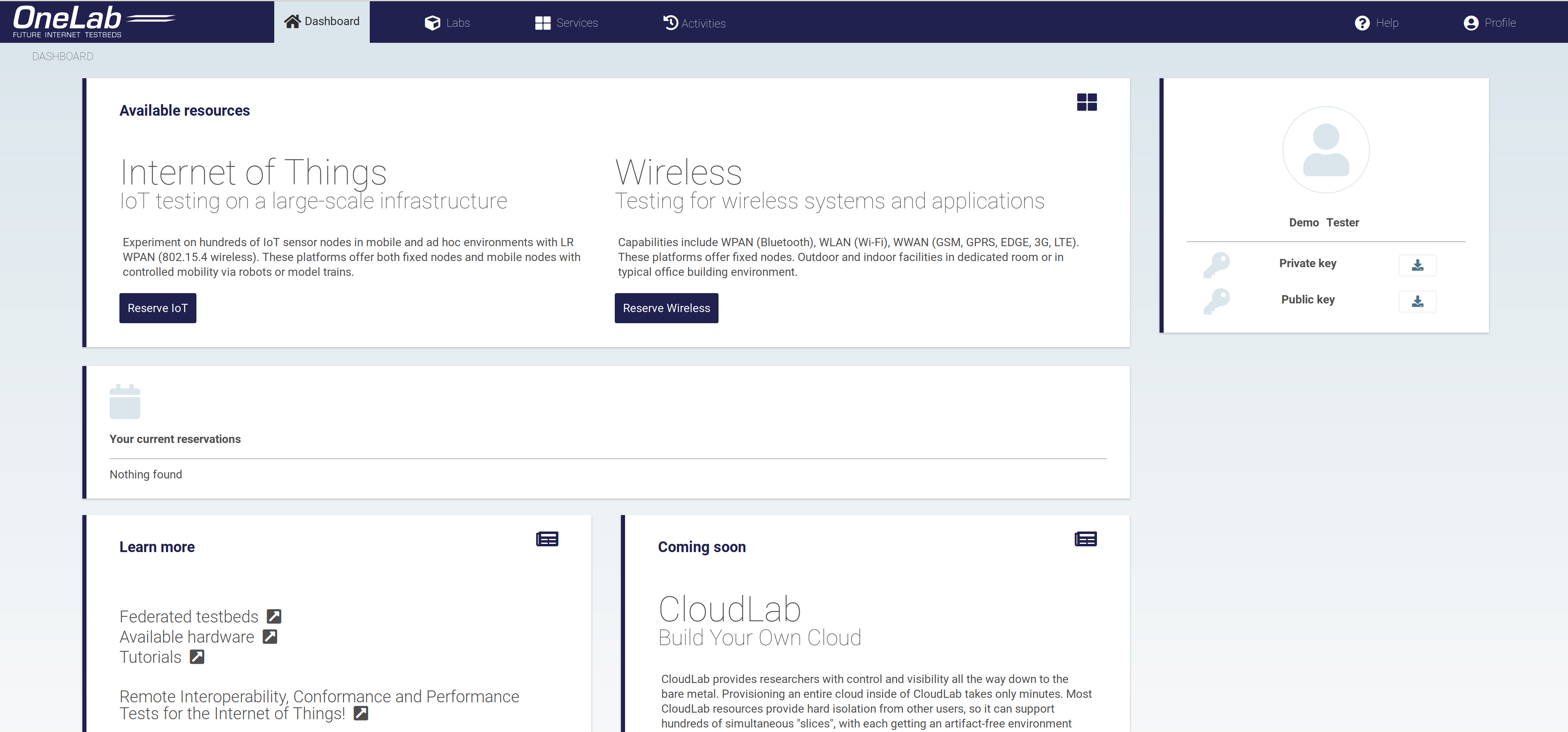Screen dimensions: 1568x732
Task: Switch to the Services tab
Action: click(566, 23)
